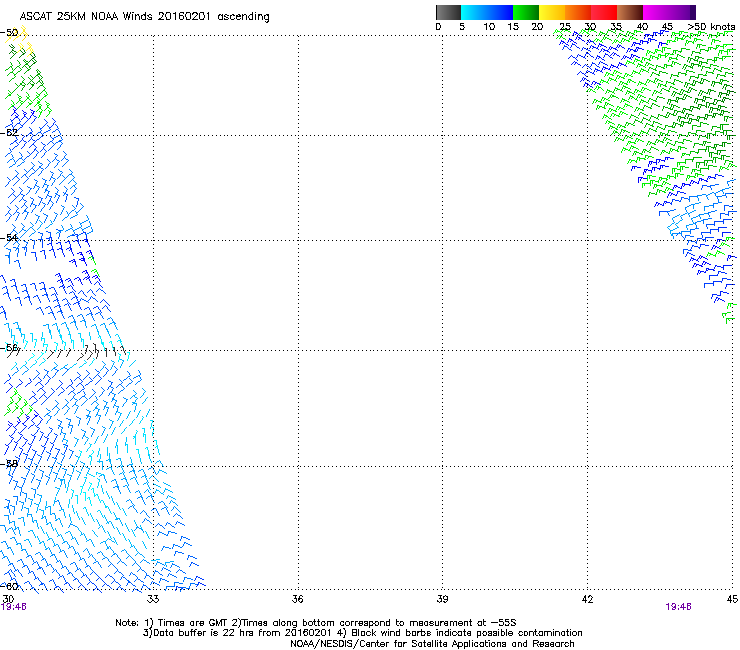Choose the red 30-35 knots legend segment
740x650 pixels.
pos(604,12)
